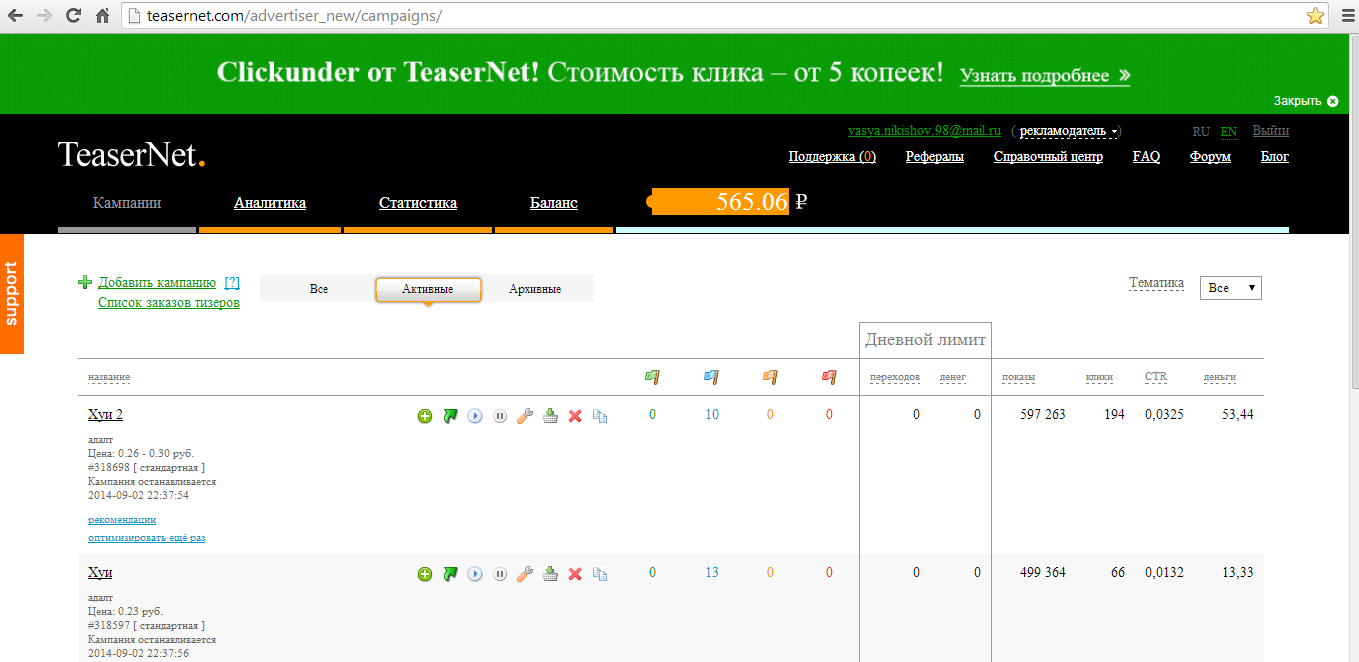Click Выйти logout link
This screenshot has width=1359, height=662.
pyautogui.click(x=1271, y=131)
